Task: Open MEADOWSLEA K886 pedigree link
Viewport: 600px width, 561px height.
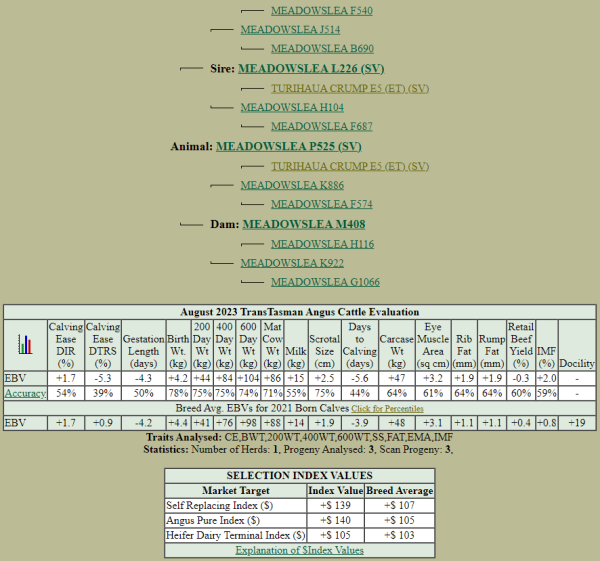Action: pyautogui.click(x=292, y=185)
